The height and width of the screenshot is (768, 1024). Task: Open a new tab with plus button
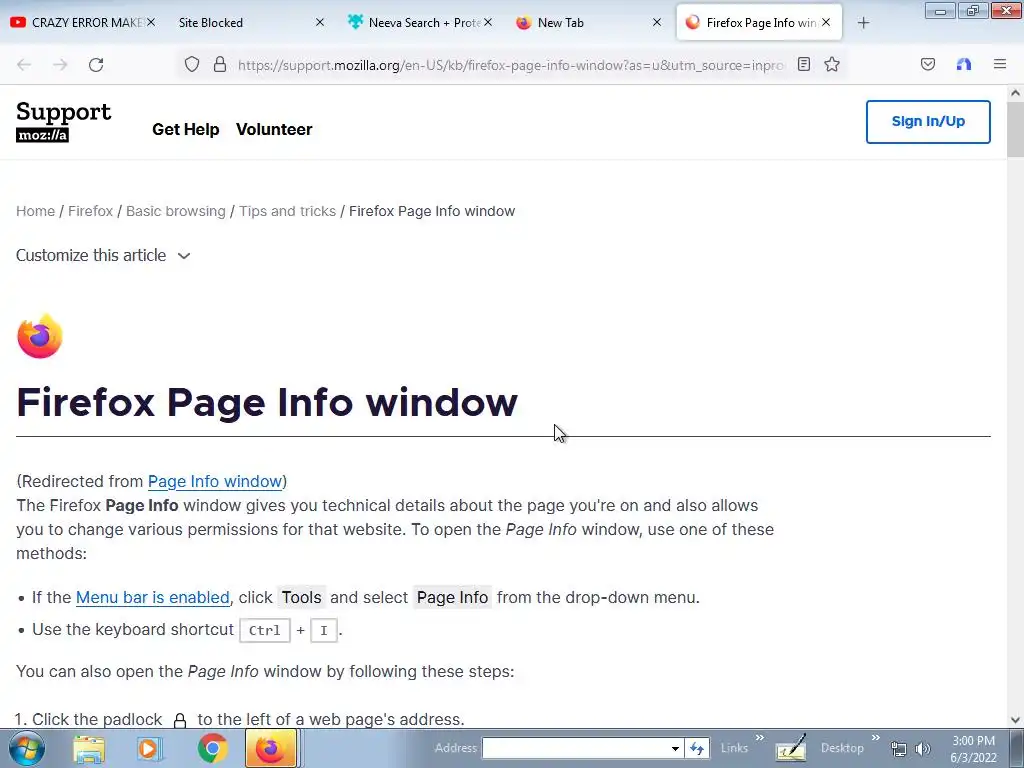pyautogui.click(x=863, y=23)
